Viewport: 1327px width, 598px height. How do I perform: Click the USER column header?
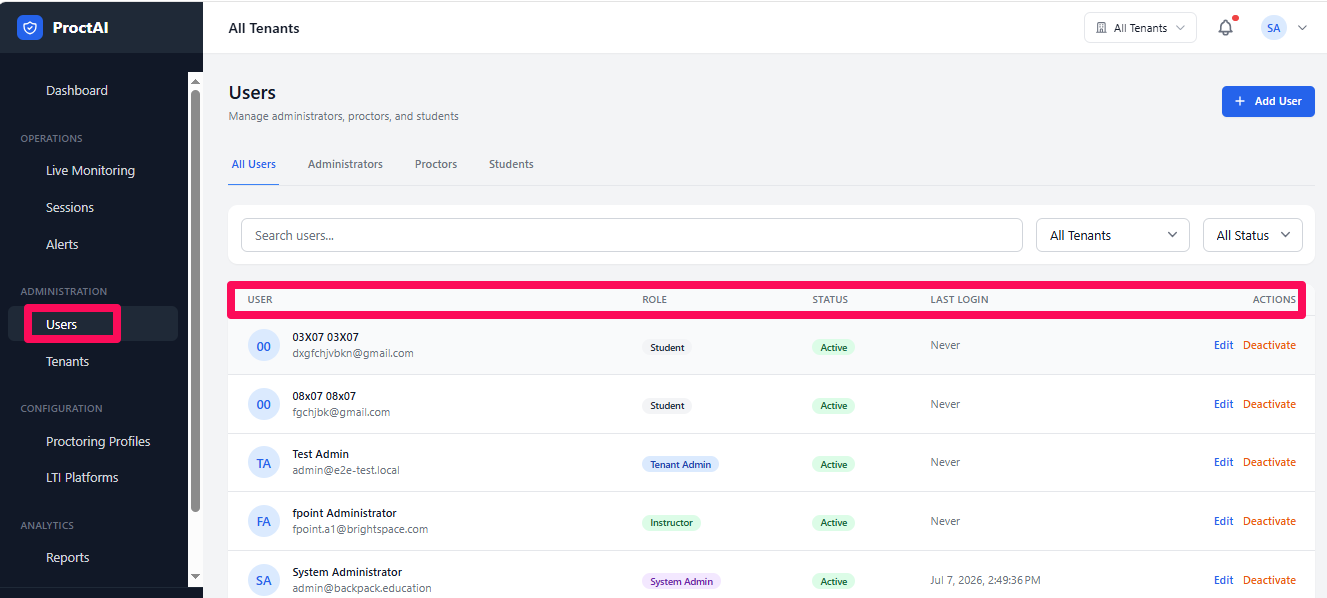260,300
